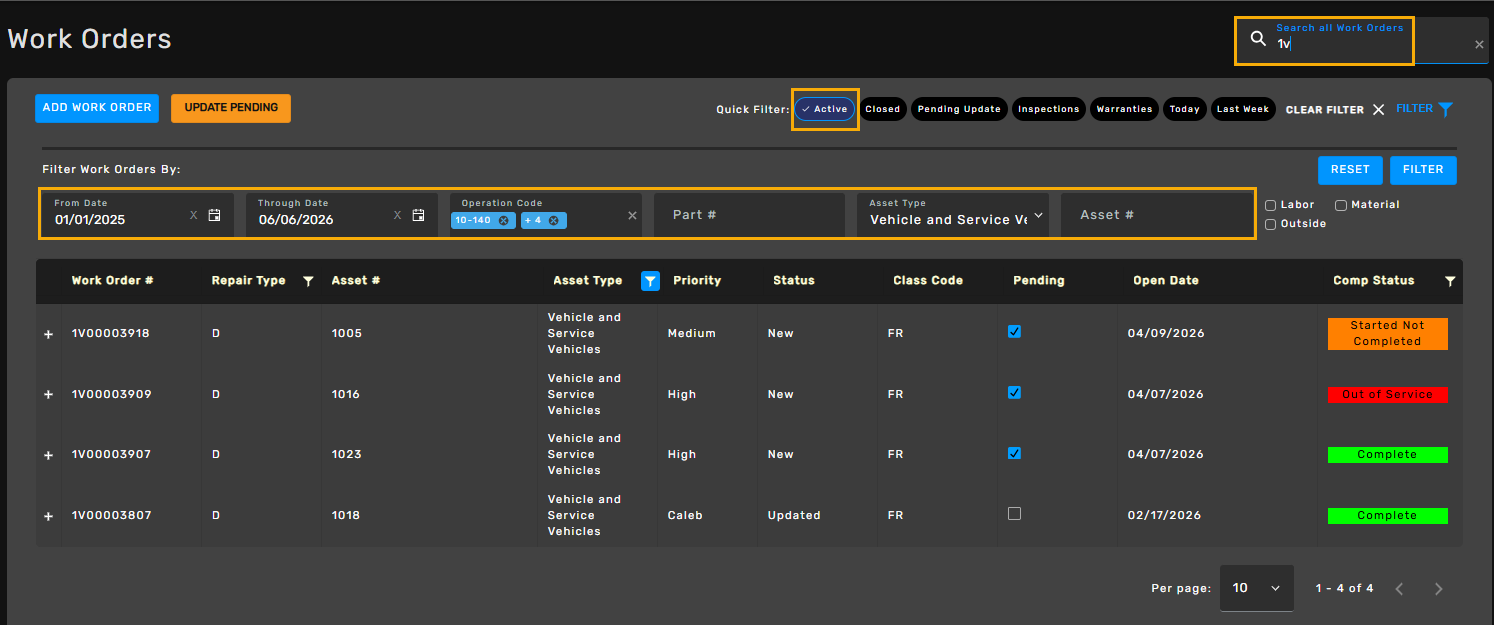The width and height of the screenshot is (1494, 625).
Task: Remove the 10-140 operation code chip
Action: [x=503, y=220]
